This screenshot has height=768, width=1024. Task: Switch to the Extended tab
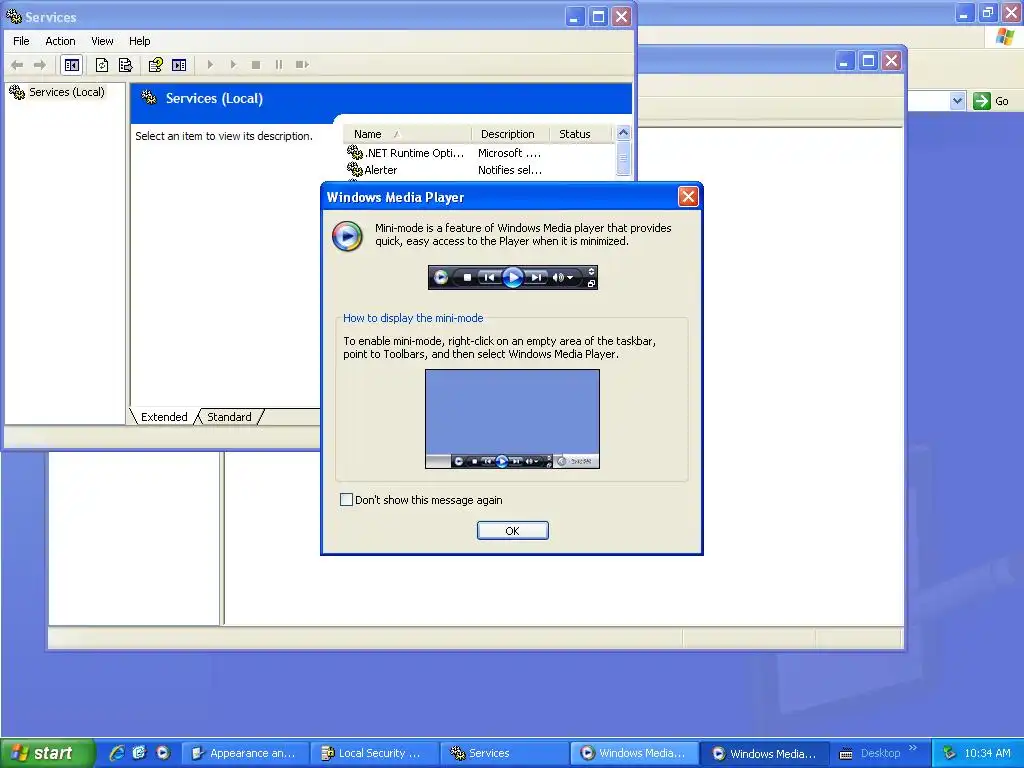click(x=164, y=417)
